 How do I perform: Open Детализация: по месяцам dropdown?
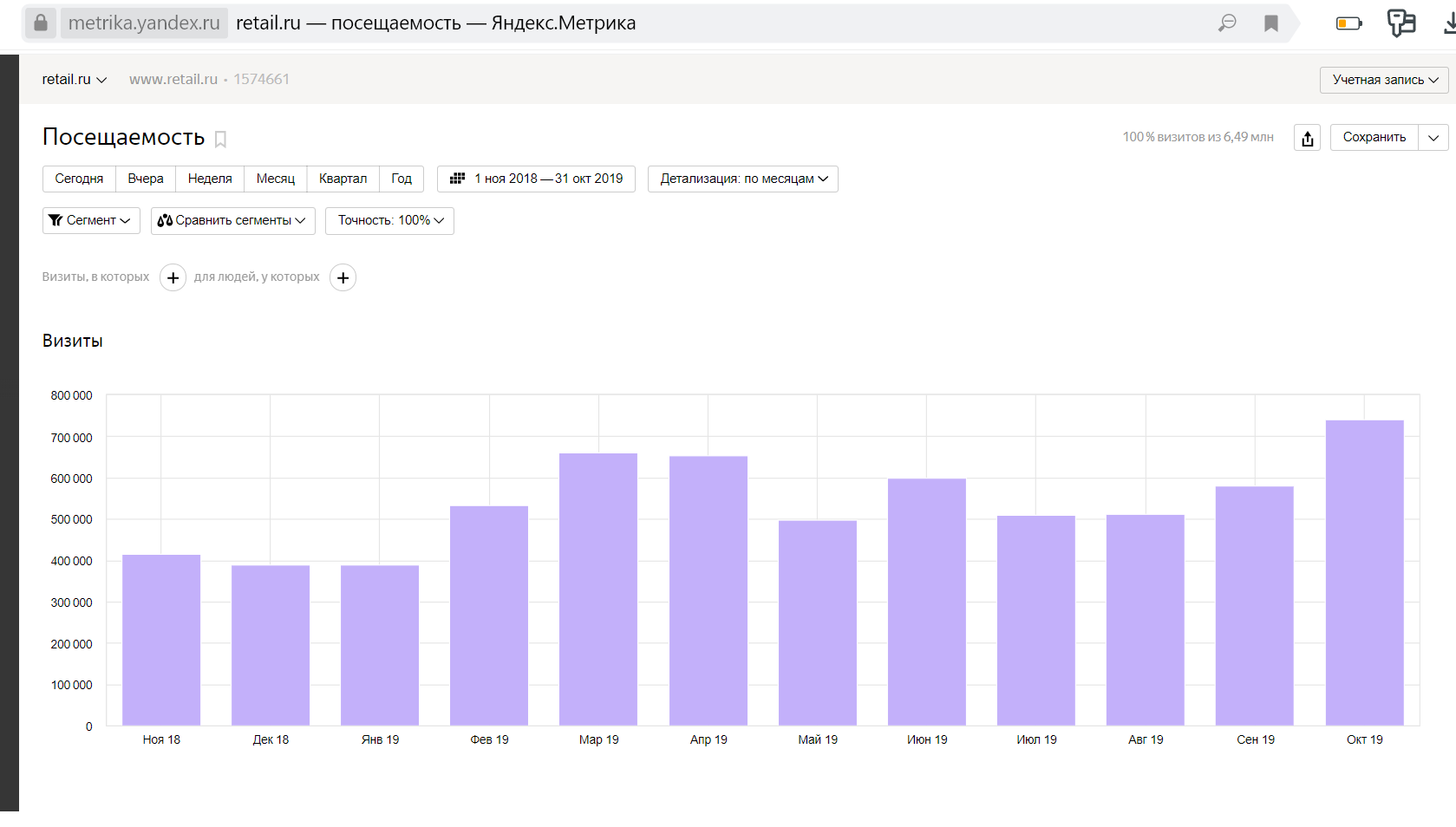743,179
